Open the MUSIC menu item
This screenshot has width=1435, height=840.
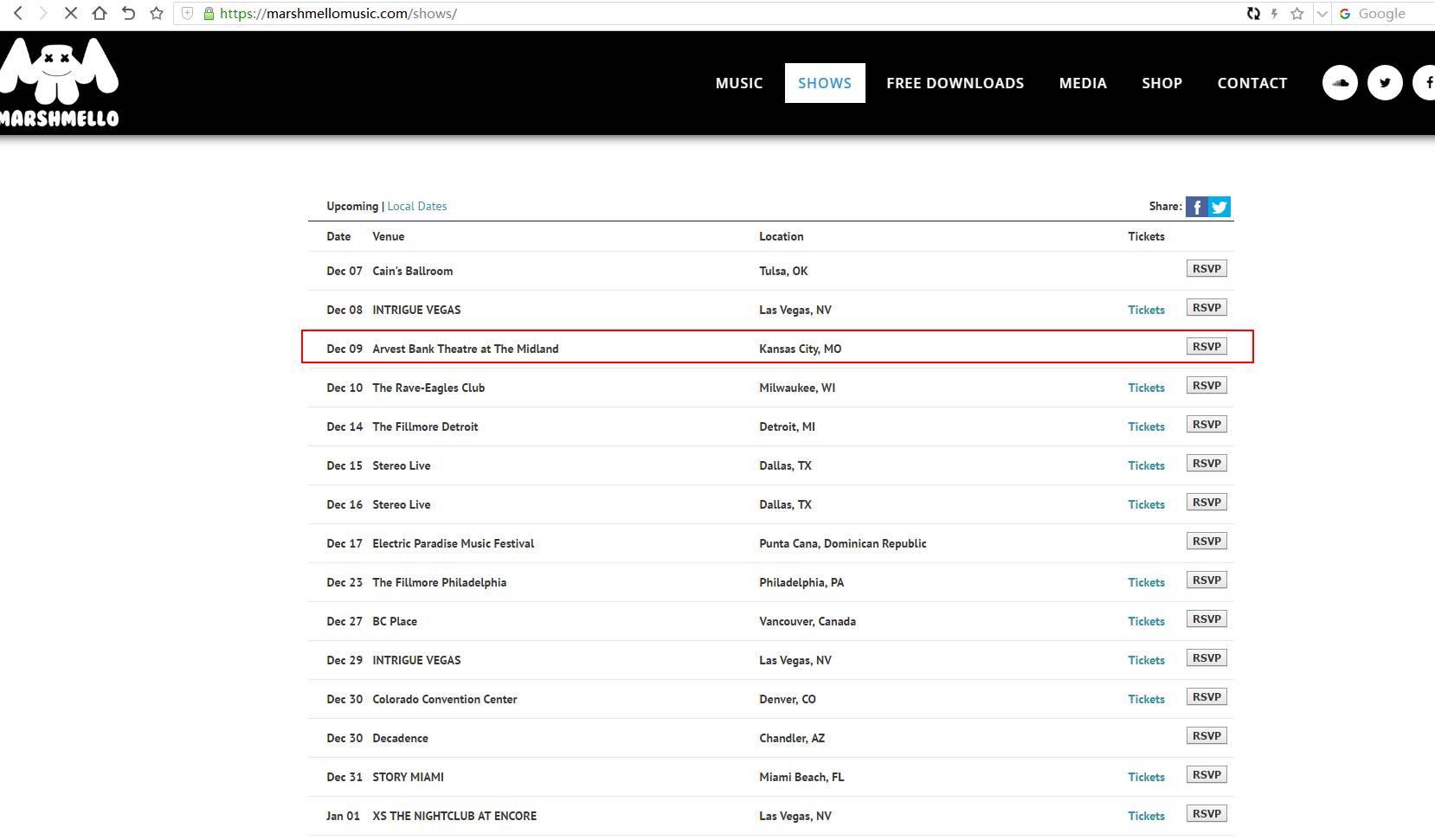739,83
